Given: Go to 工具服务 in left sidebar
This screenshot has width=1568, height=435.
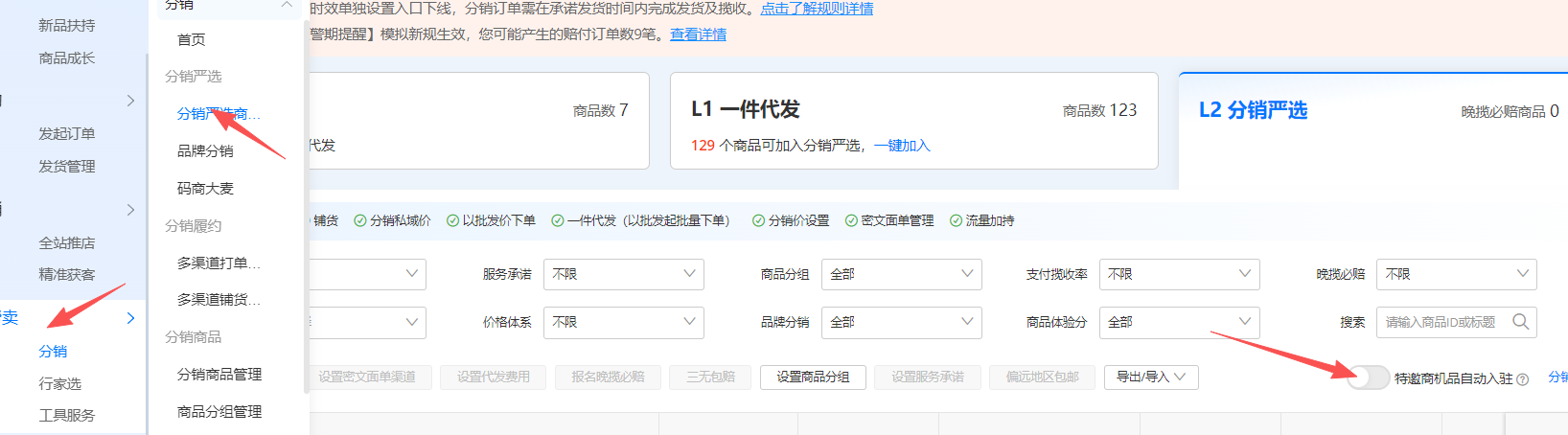Looking at the screenshot, I should [67, 416].
